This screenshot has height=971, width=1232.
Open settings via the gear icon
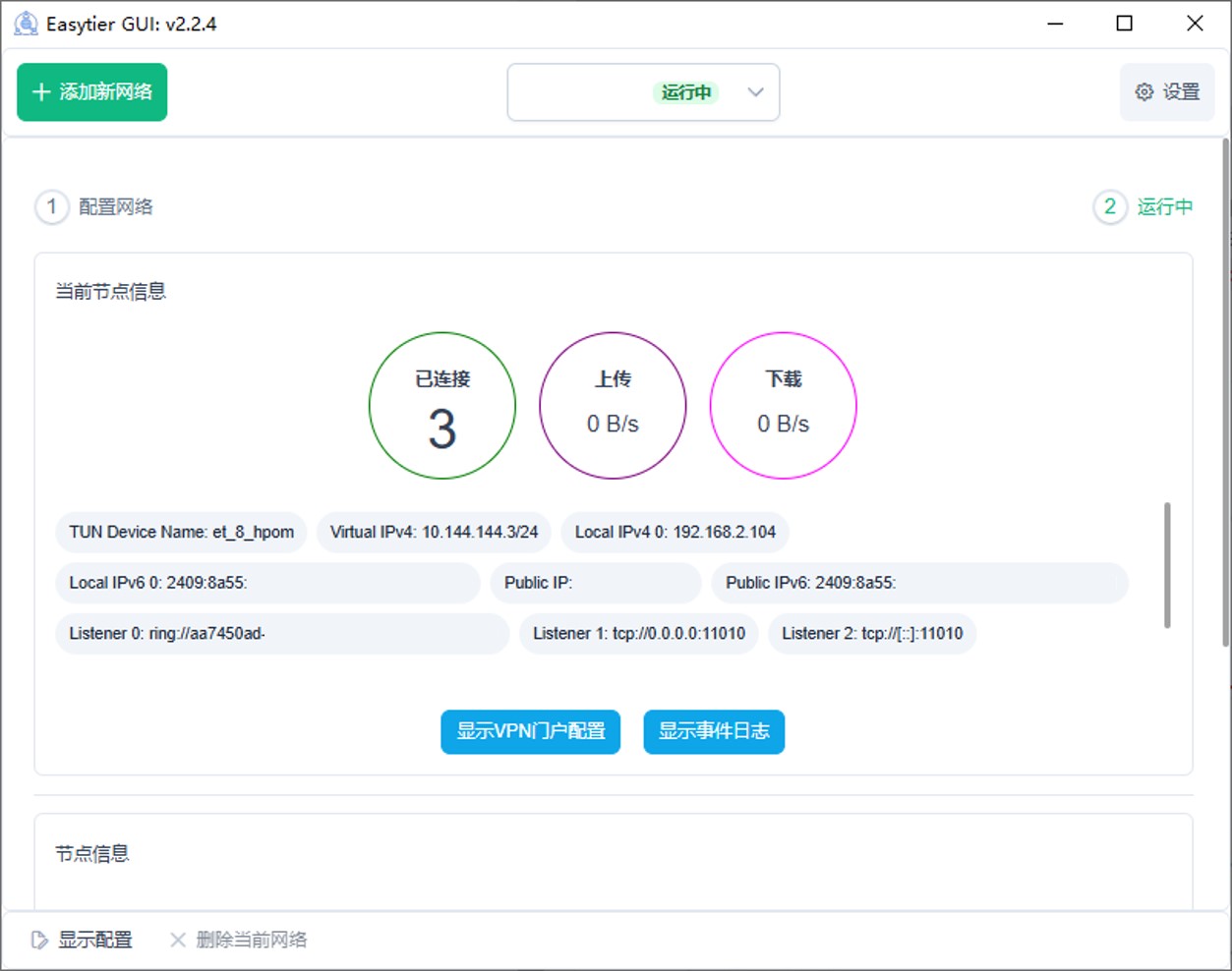coord(1144,92)
